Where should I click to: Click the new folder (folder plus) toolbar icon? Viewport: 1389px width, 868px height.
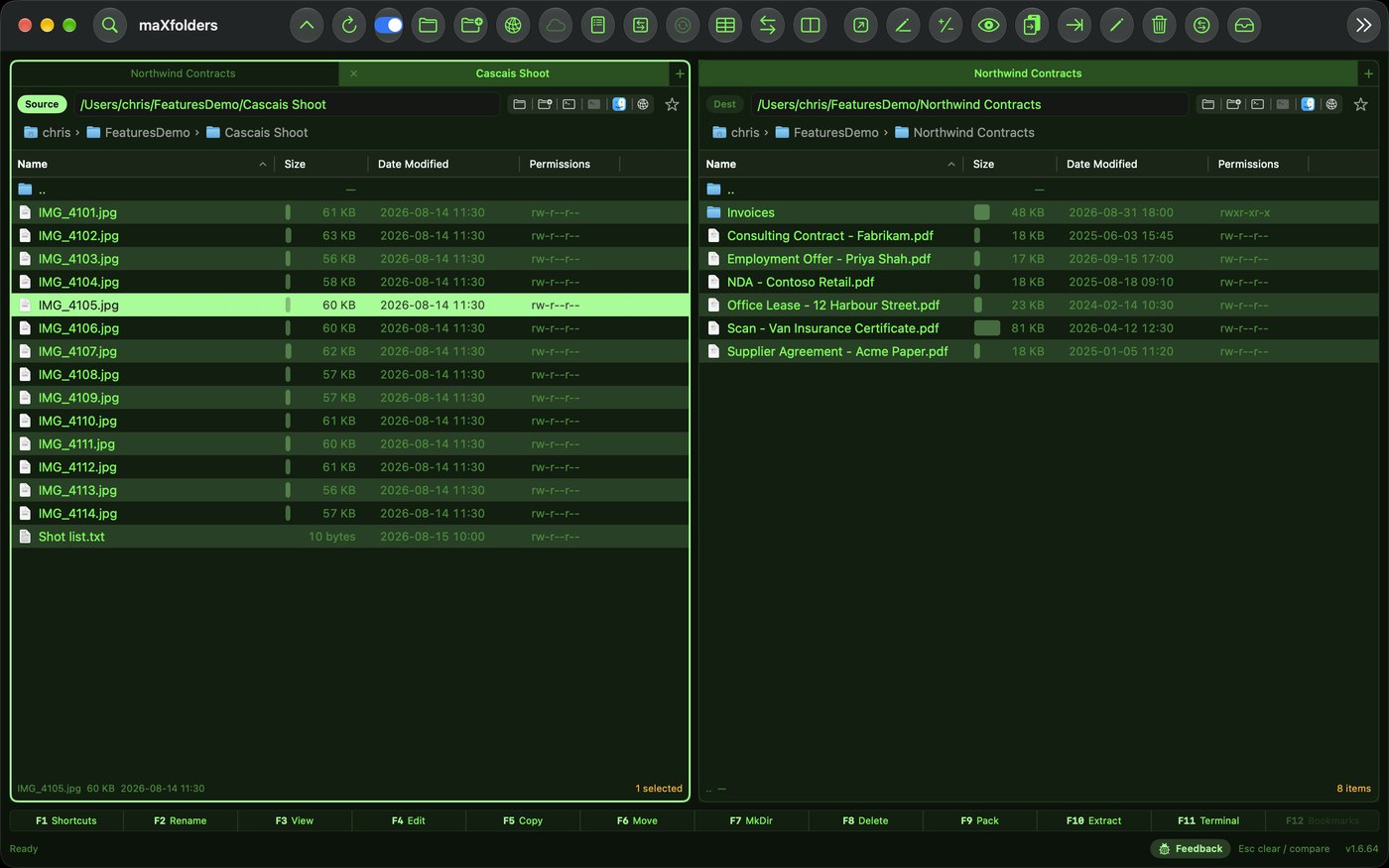click(x=471, y=26)
